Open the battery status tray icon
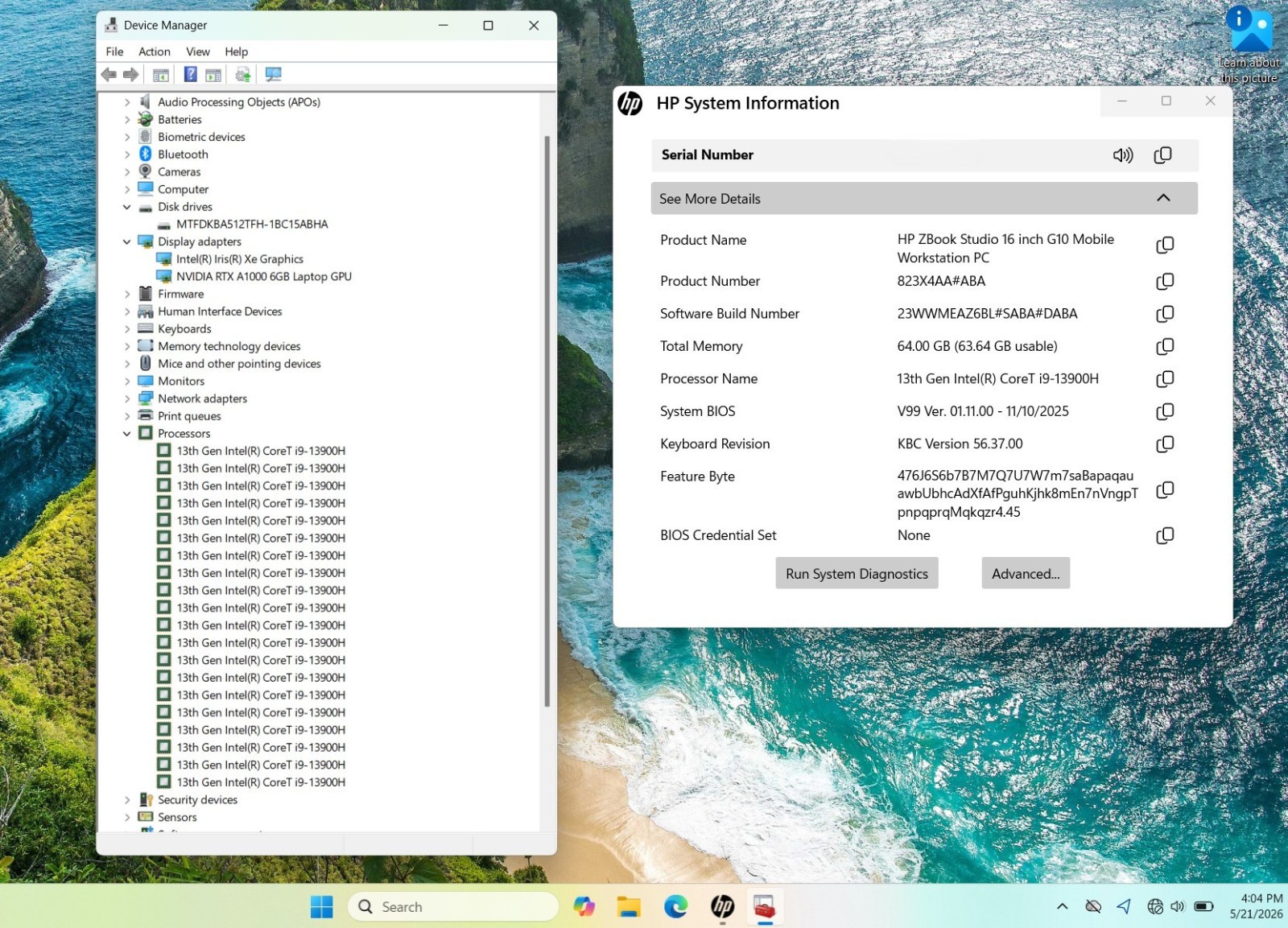 pyautogui.click(x=1204, y=907)
